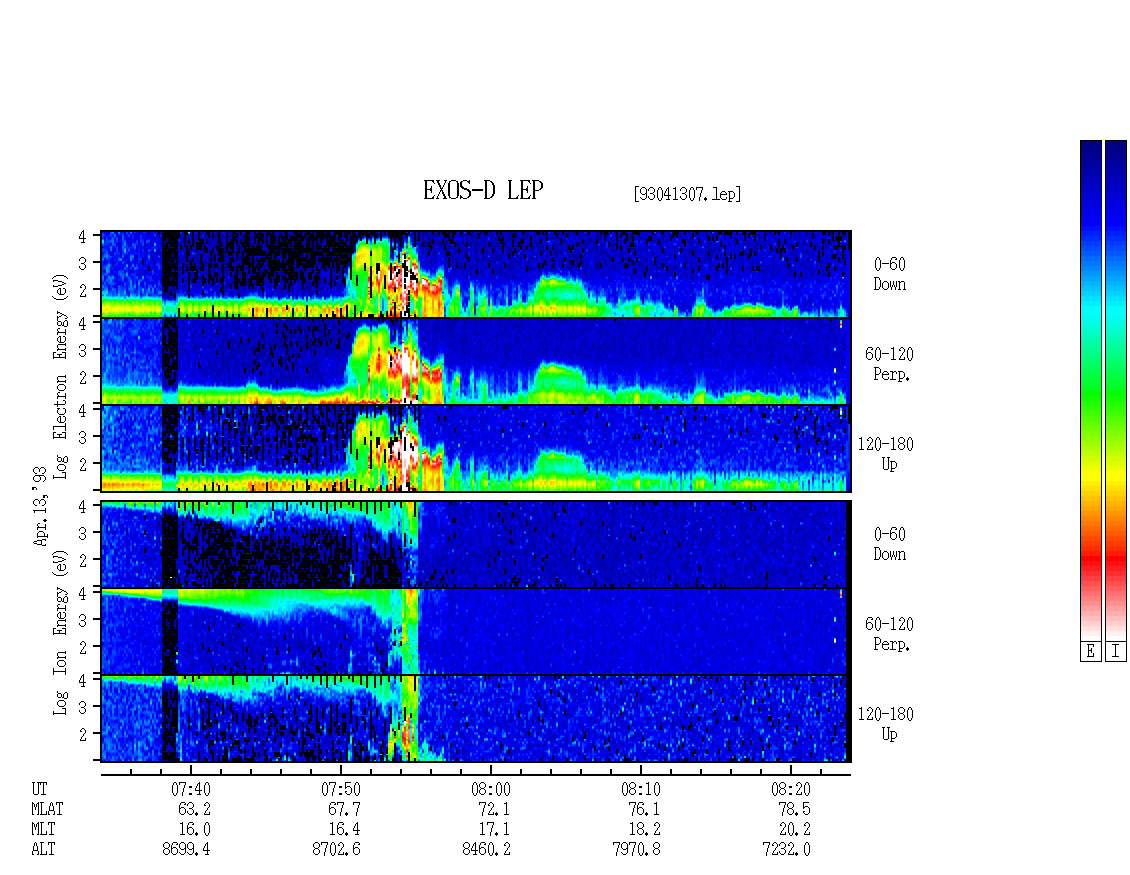Click the MLT row label
Viewport: 1130px width, 875px height.
pyautogui.click(x=43, y=829)
